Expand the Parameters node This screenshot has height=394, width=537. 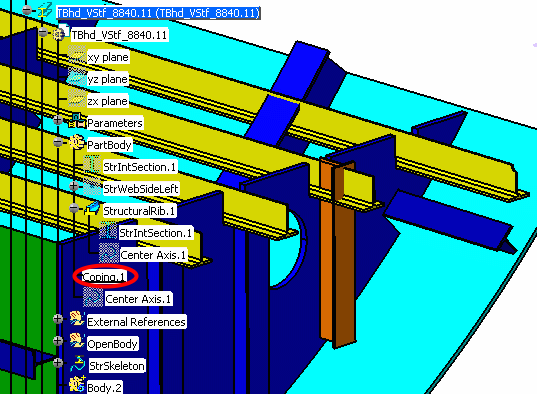[58, 120]
